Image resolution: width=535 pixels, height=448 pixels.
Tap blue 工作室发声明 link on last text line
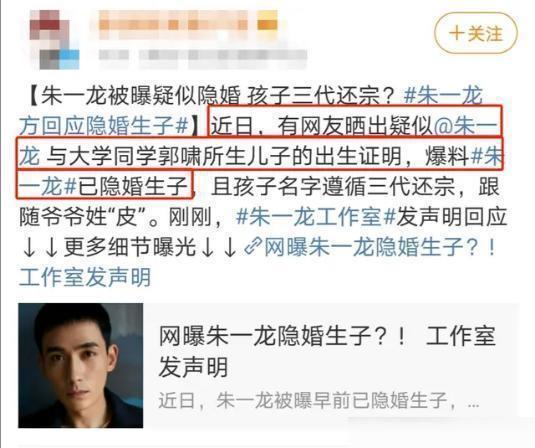tap(85, 277)
